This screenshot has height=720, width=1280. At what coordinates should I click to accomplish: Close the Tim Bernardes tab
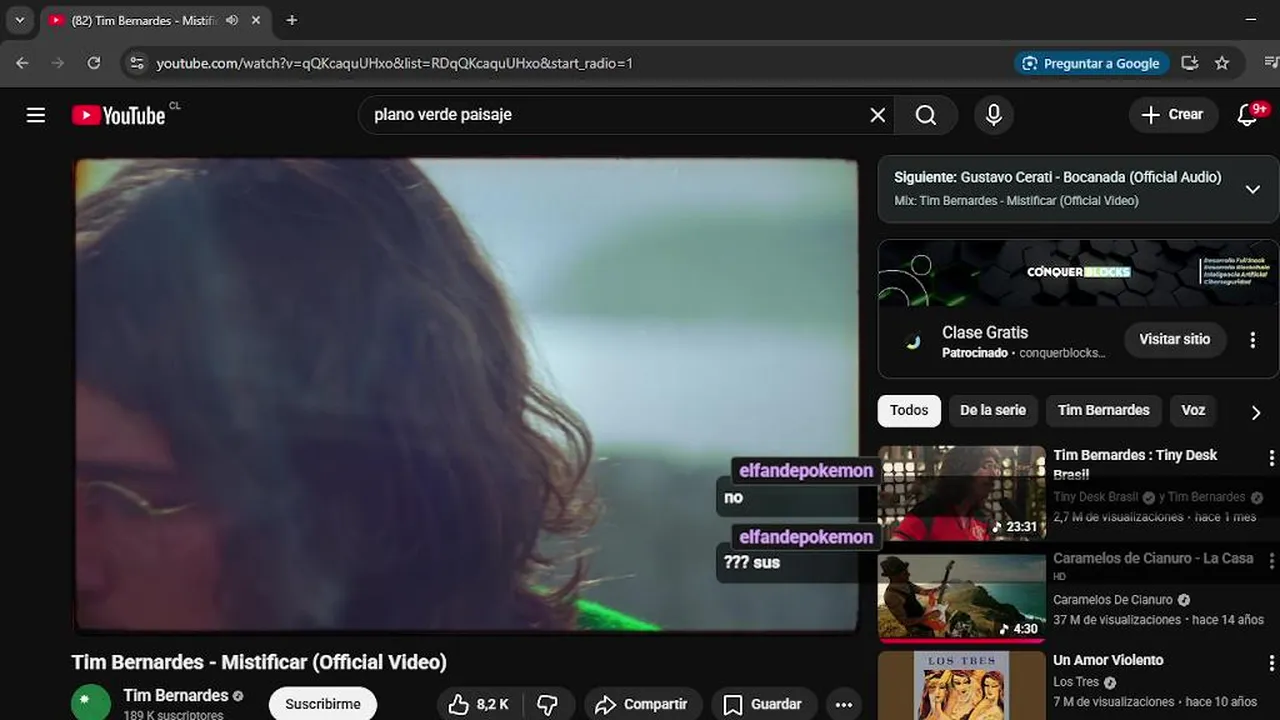(x=256, y=20)
